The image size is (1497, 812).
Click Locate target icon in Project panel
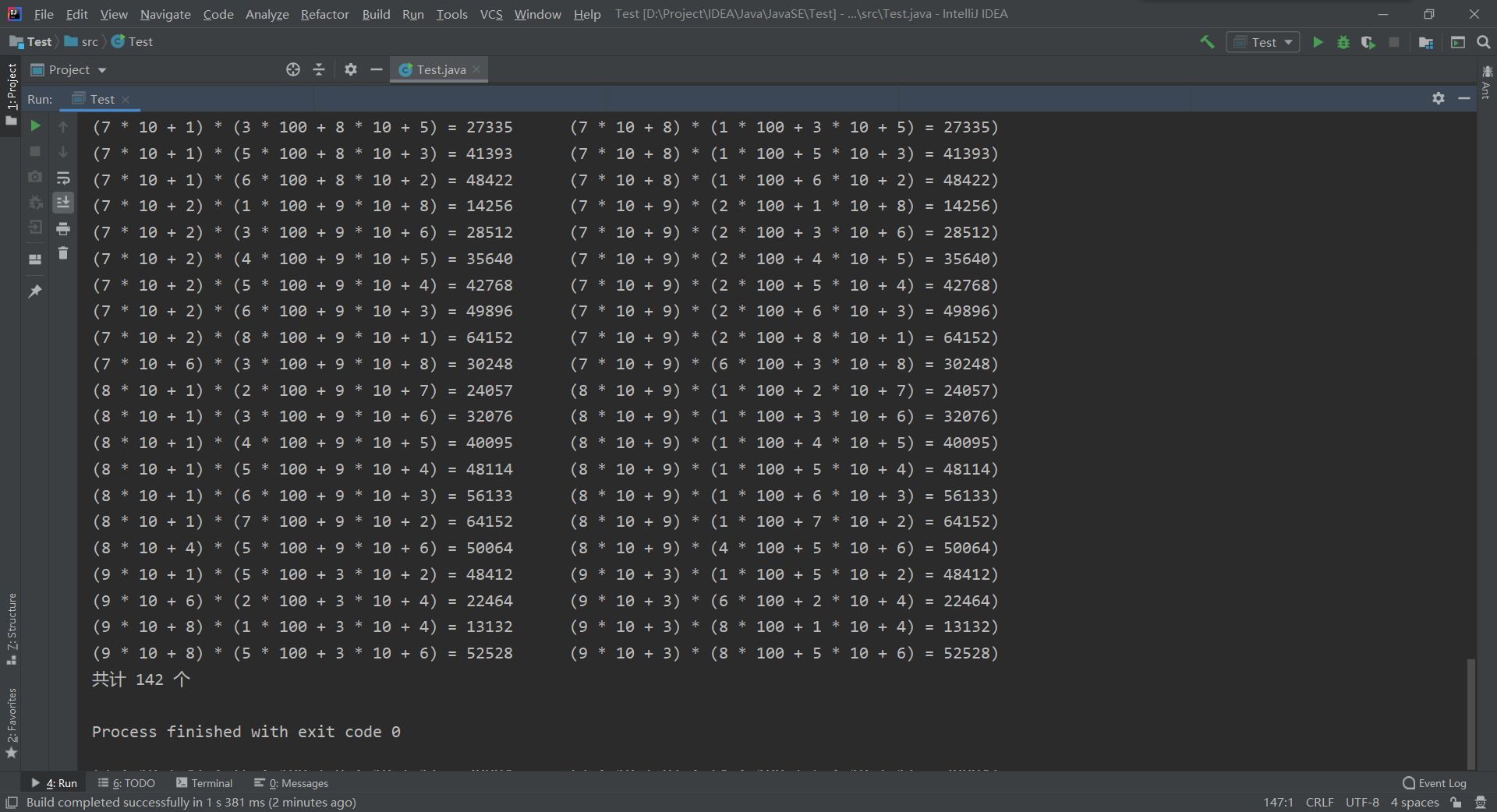point(293,69)
